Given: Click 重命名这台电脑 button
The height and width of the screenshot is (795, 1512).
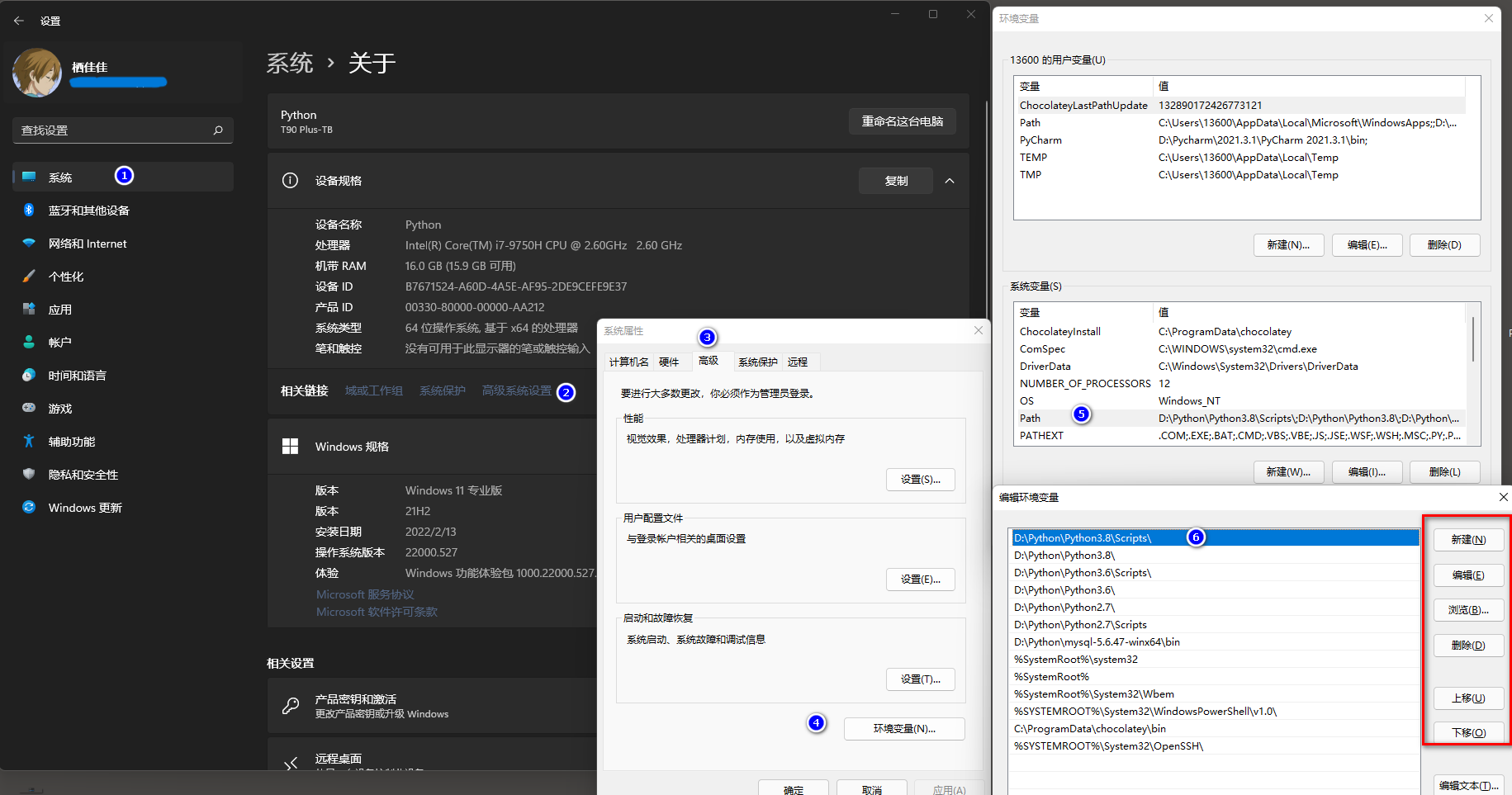Looking at the screenshot, I should (903, 121).
